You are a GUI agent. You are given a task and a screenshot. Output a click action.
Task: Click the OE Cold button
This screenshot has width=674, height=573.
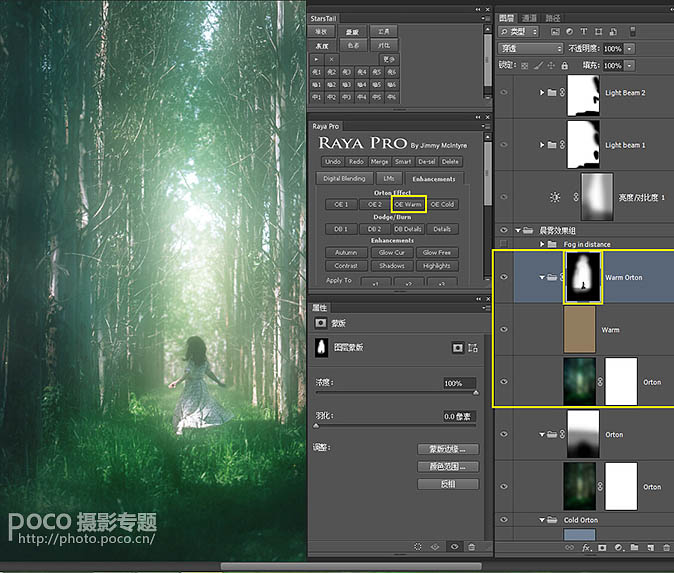pyautogui.click(x=442, y=204)
